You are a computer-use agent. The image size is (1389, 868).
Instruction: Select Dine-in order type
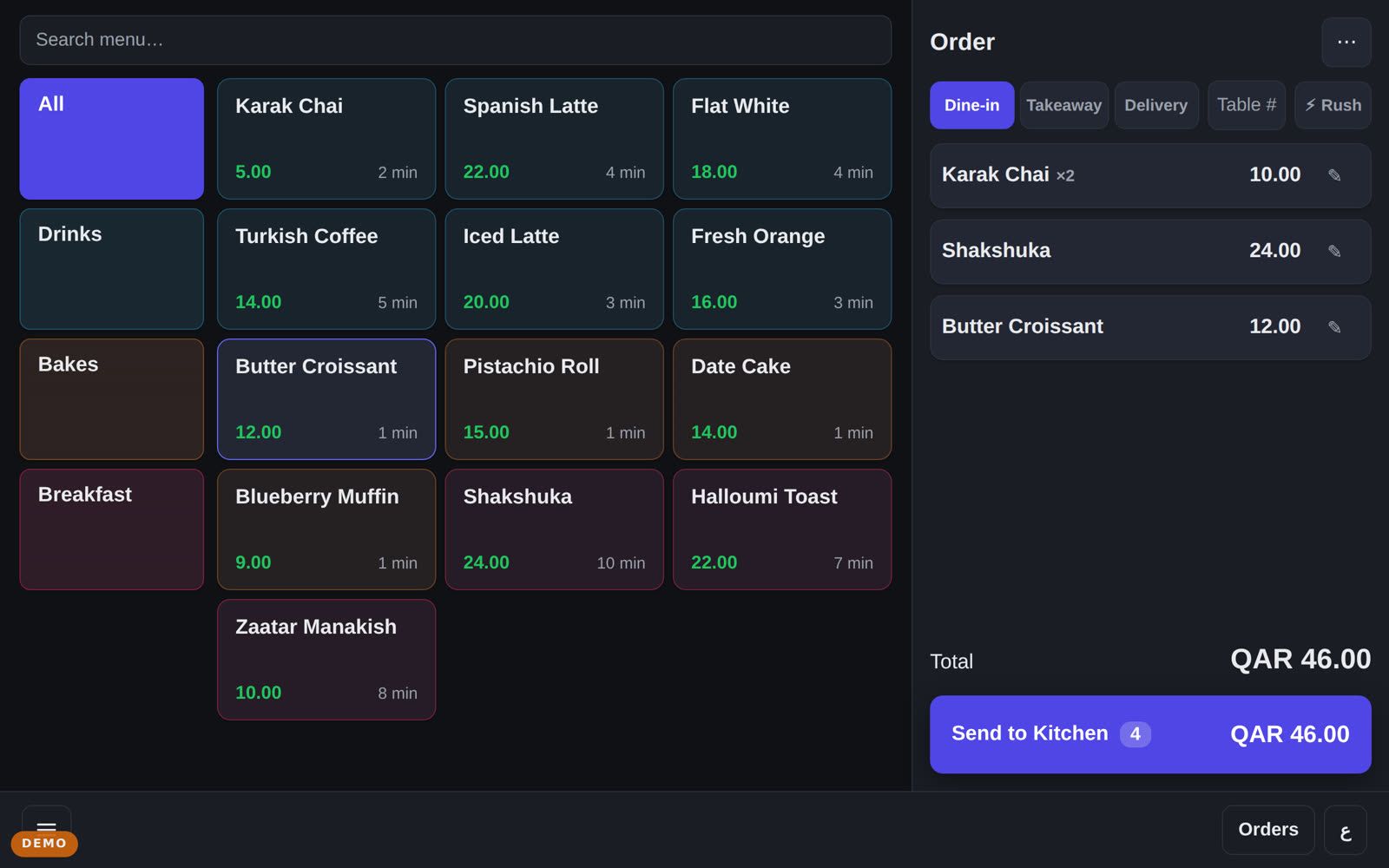971,105
